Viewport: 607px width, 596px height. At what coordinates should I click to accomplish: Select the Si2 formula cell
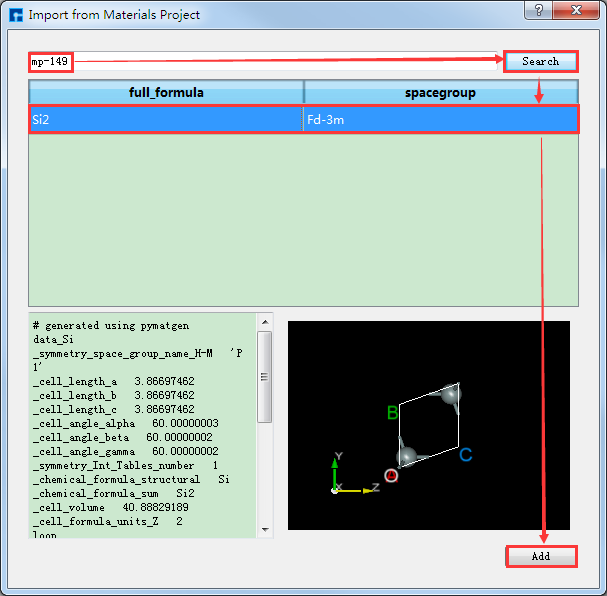tap(166, 120)
